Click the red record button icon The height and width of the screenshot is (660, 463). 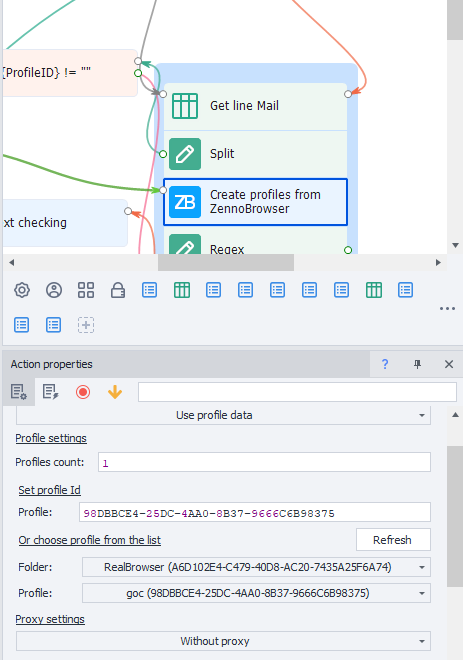pos(83,392)
